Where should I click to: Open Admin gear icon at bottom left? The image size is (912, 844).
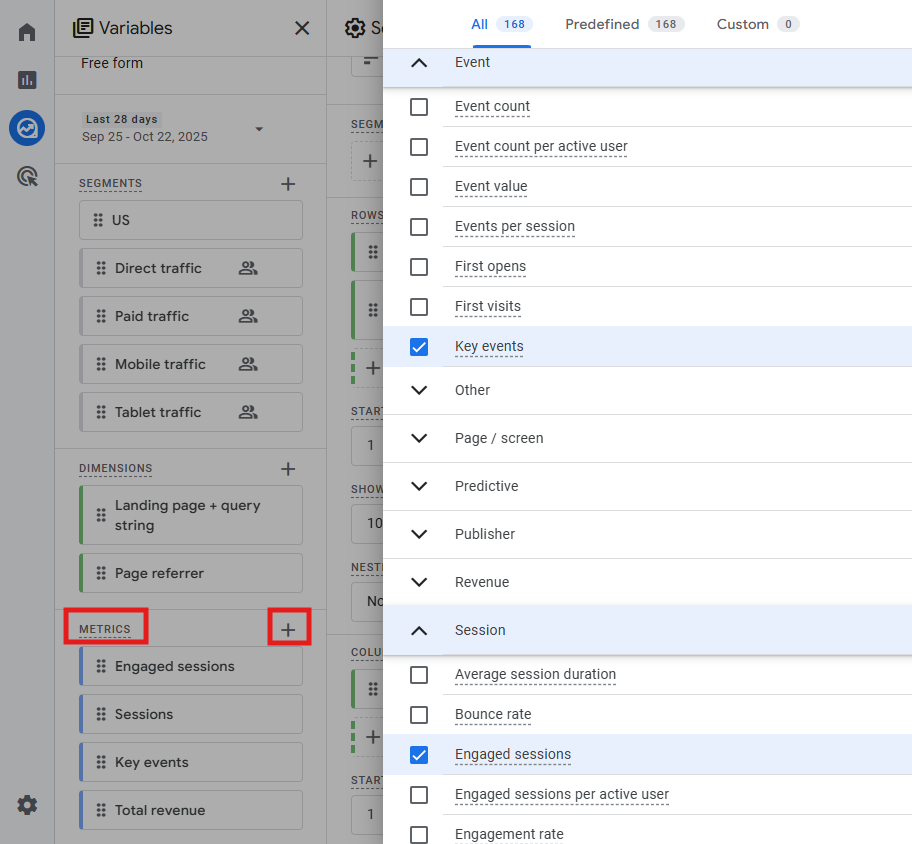point(27,805)
